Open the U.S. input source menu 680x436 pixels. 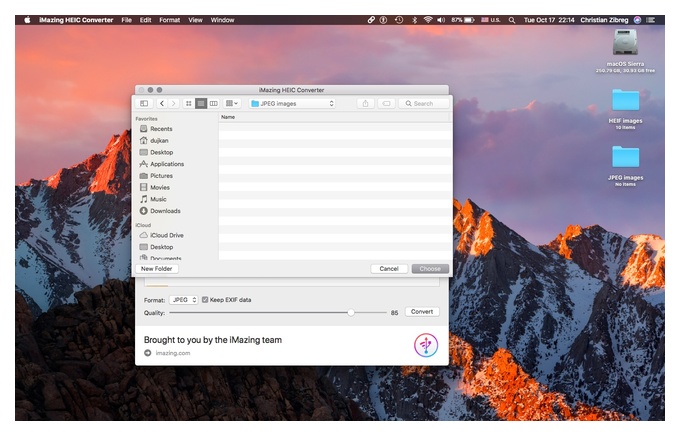pyautogui.click(x=490, y=20)
